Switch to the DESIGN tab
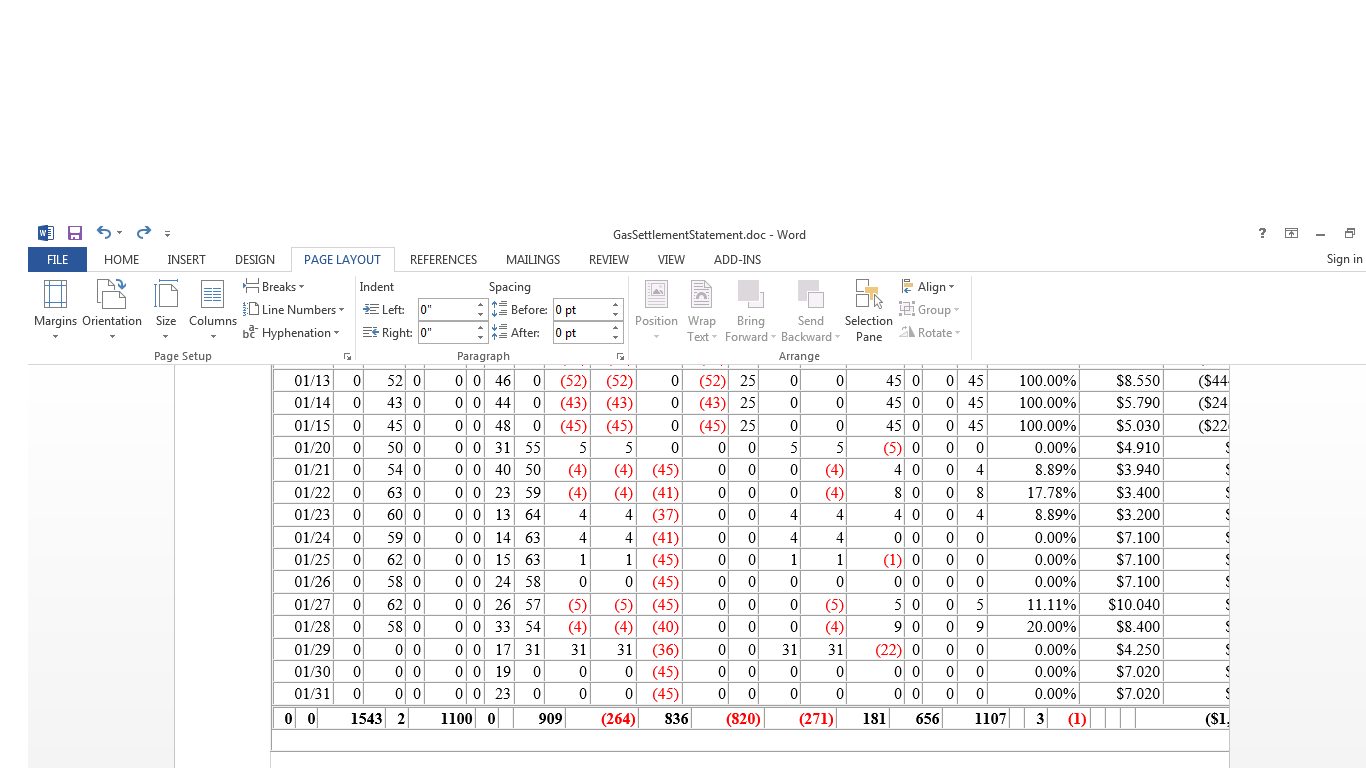Image resolution: width=1366 pixels, height=768 pixels. point(255,260)
